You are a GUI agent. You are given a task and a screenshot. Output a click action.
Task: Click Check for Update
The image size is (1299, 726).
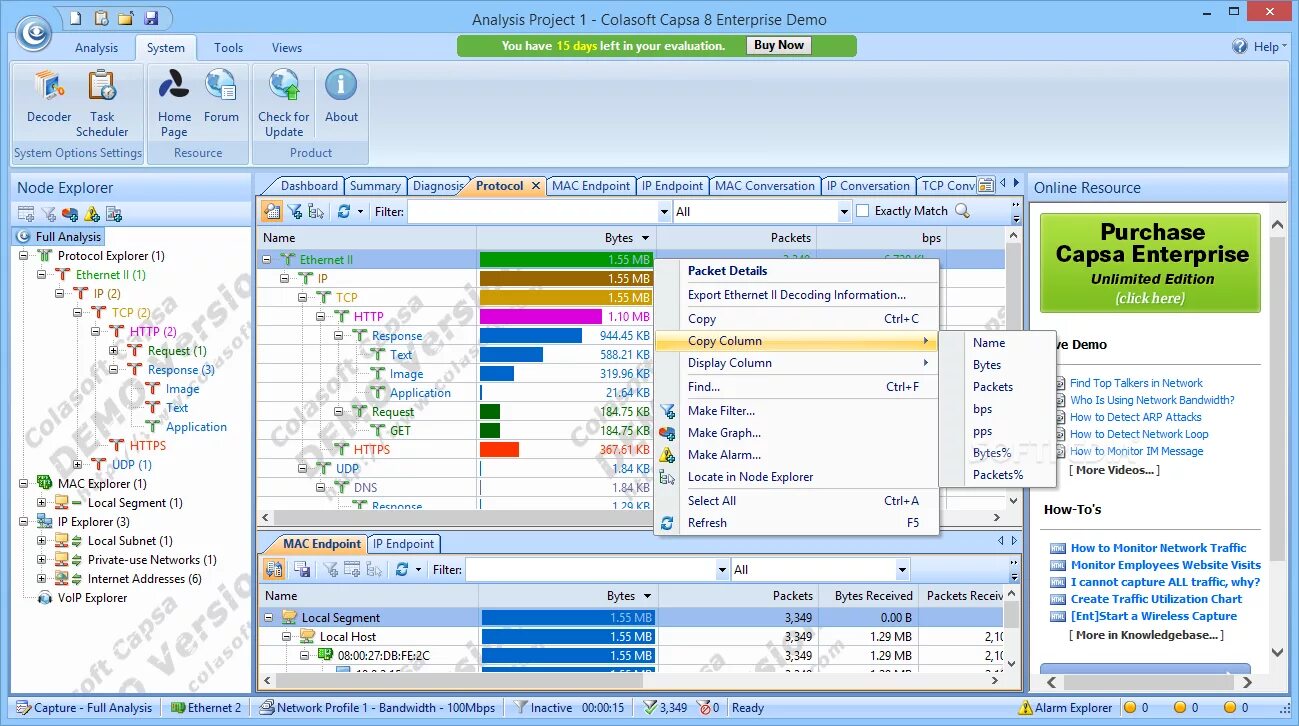point(284,101)
